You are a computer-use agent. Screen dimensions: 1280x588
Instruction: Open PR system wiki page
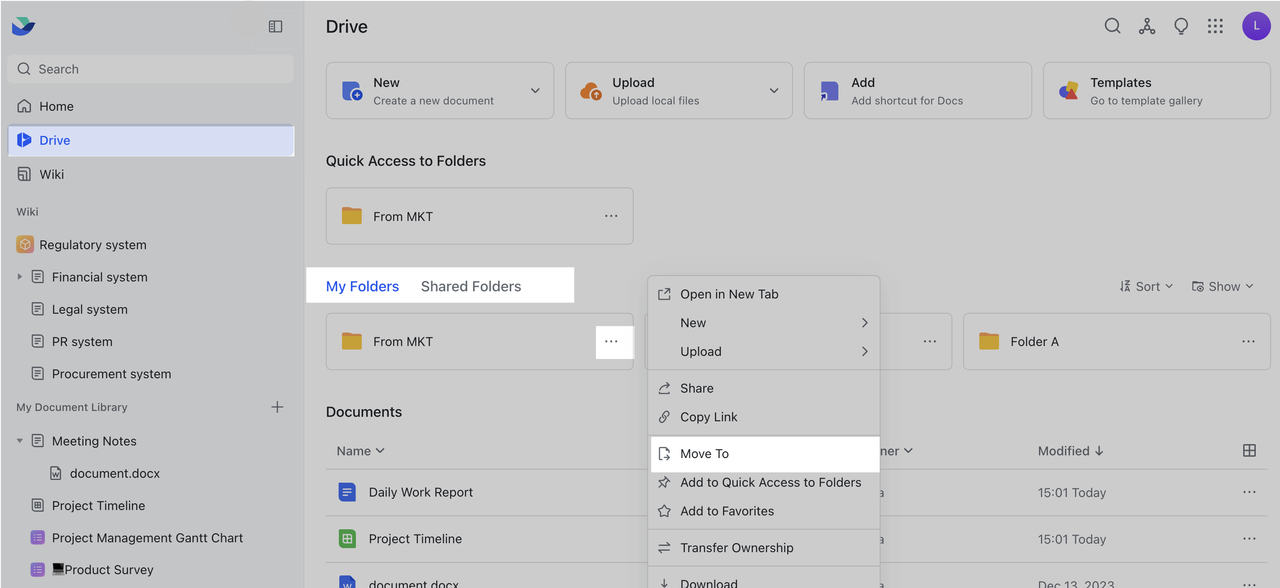click(82, 341)
